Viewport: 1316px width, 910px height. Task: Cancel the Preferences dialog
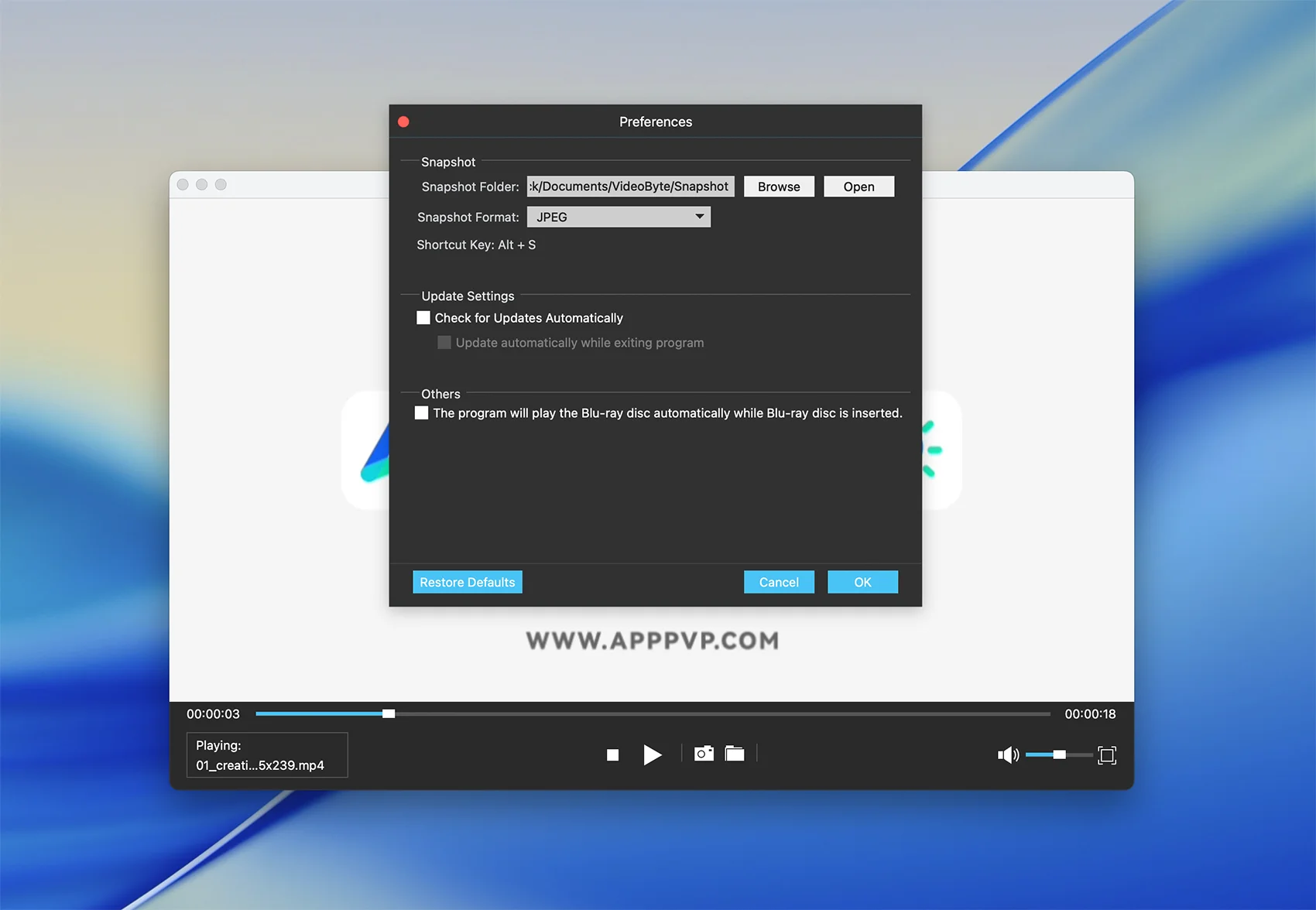click(x=779, y=582)
